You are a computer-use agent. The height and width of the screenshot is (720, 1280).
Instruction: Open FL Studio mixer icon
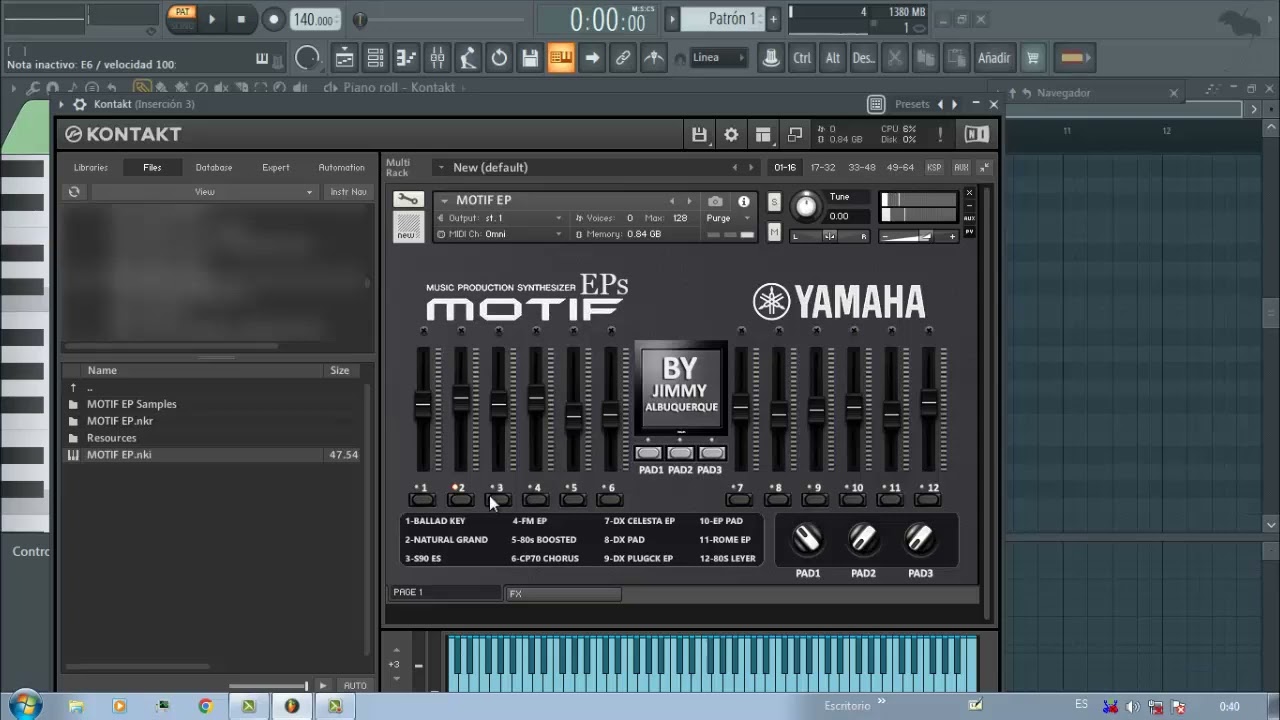coord(437,58)
